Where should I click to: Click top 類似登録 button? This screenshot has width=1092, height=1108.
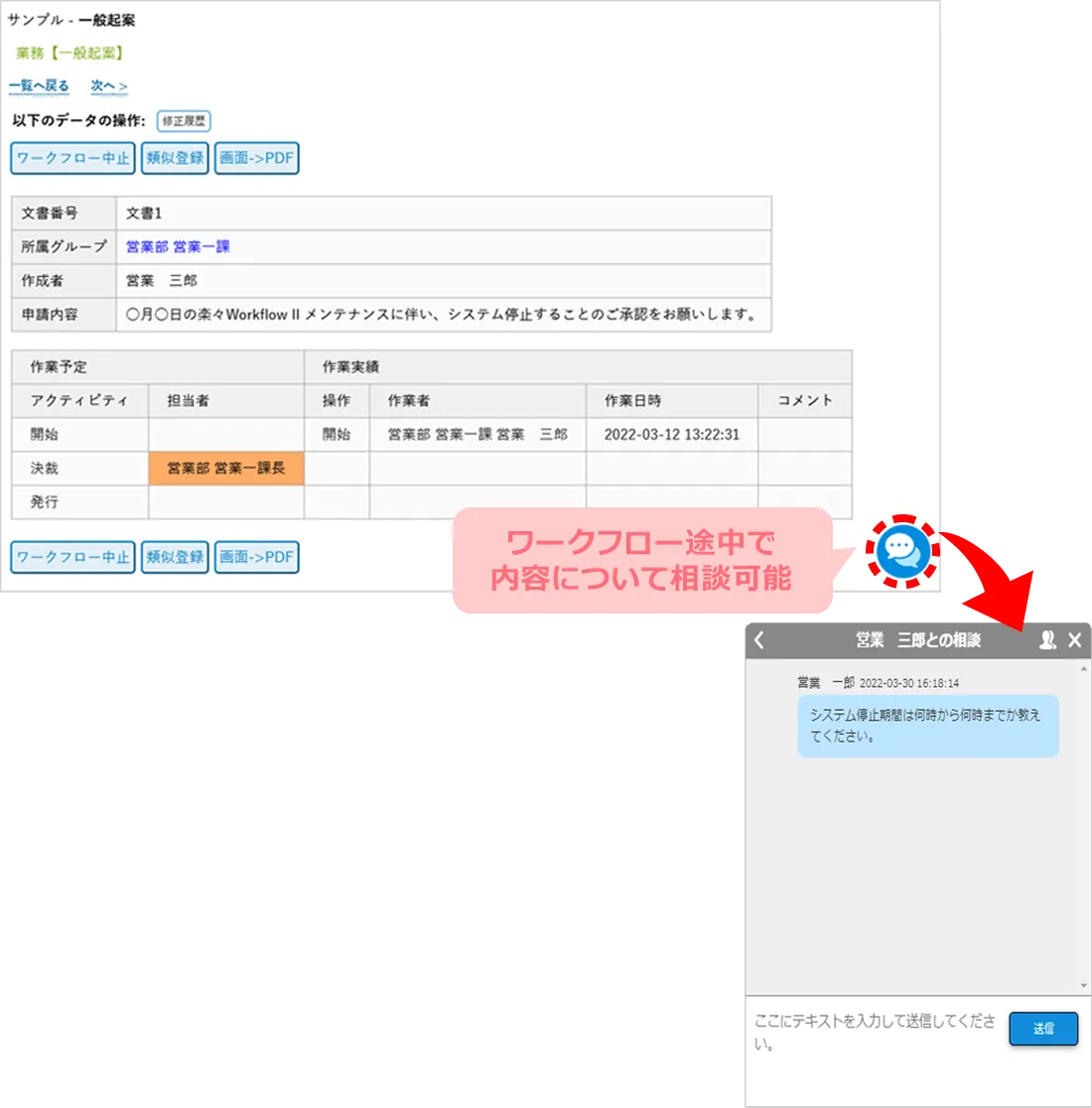[175, 158]
